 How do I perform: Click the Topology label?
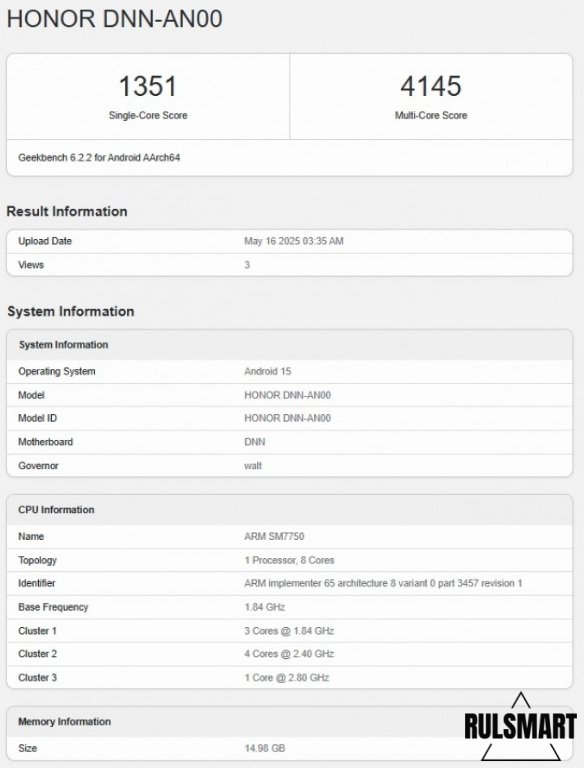point(37,560)
